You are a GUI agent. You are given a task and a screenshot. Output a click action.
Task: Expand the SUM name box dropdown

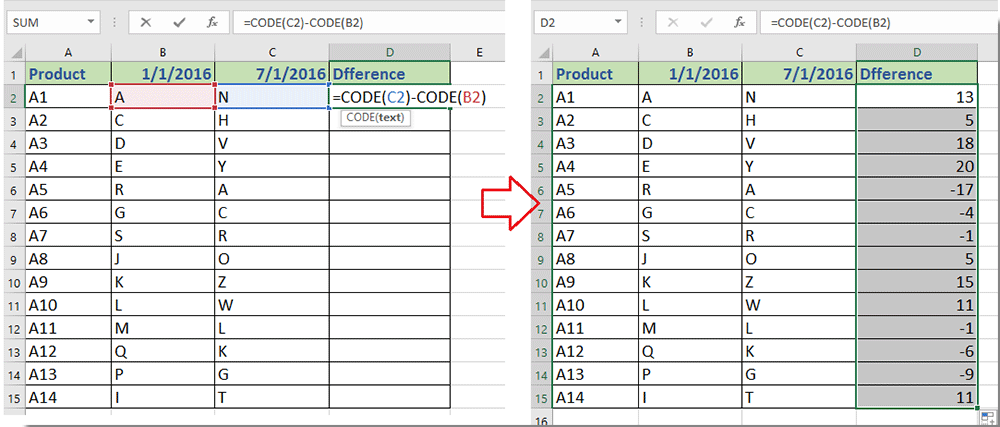coord(91,22)
